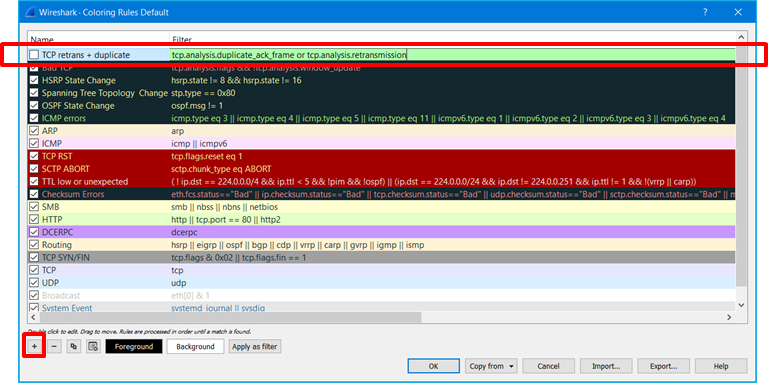Click the Import... button
The width and height of the screenshot is (768, 383).
[606, 366]
